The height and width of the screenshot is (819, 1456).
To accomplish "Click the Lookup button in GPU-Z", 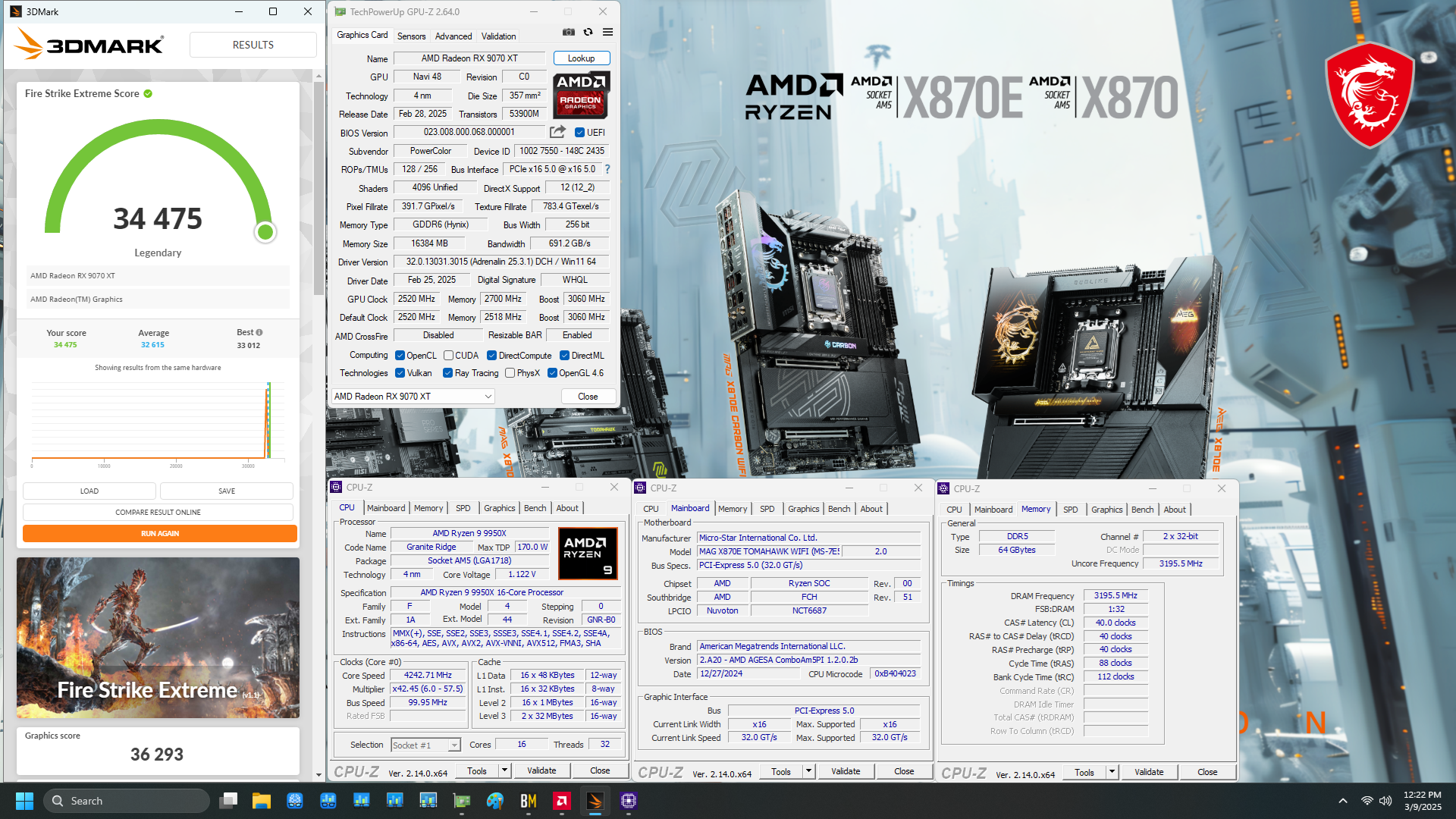I will point(581,58).
